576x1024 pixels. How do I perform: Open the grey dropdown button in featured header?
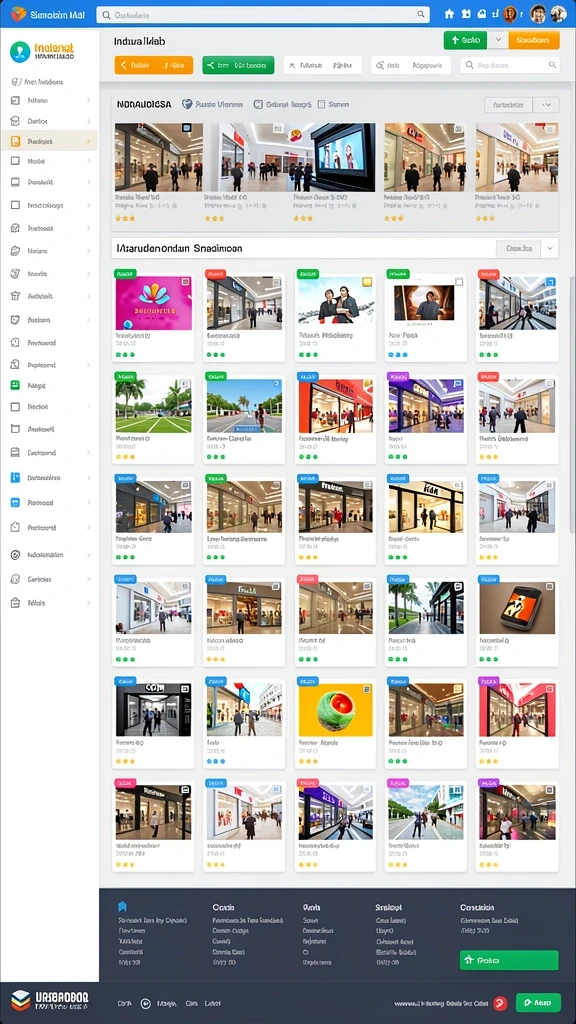click(x=508, y=104)
